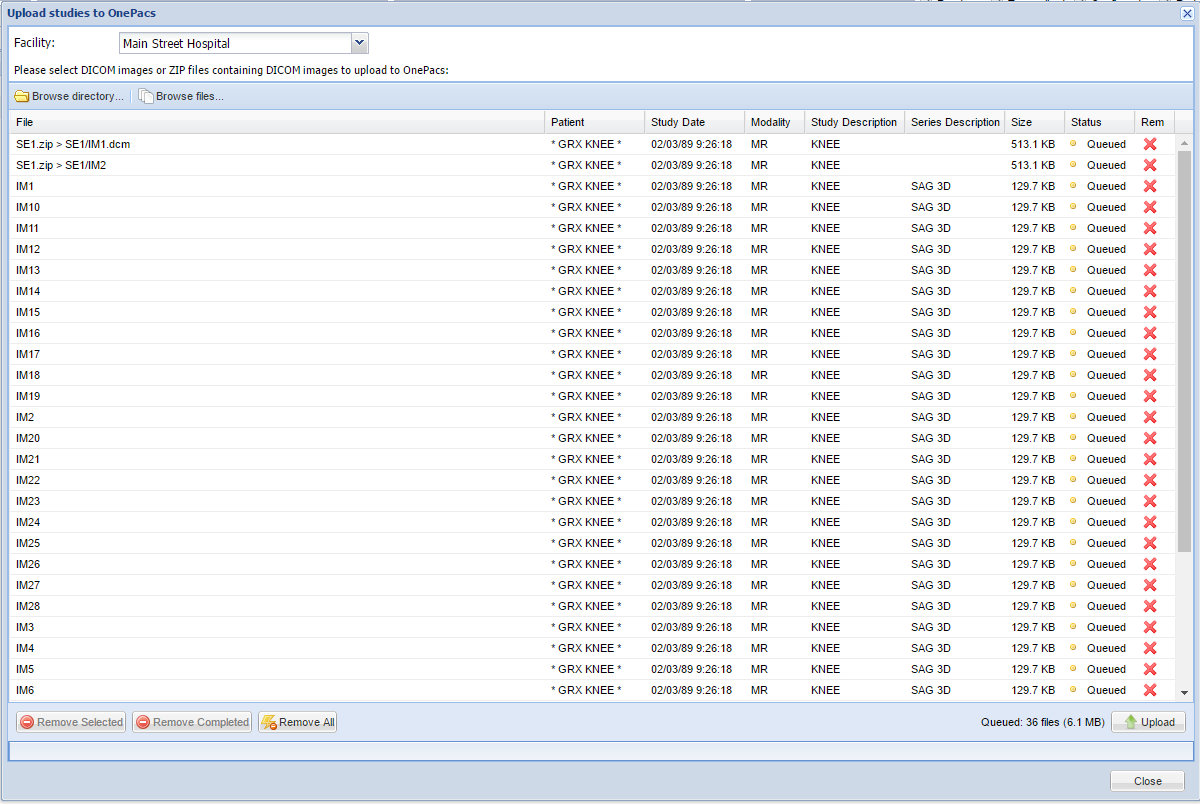Click remove icon in the IM25 row

tap(1150, 543)
